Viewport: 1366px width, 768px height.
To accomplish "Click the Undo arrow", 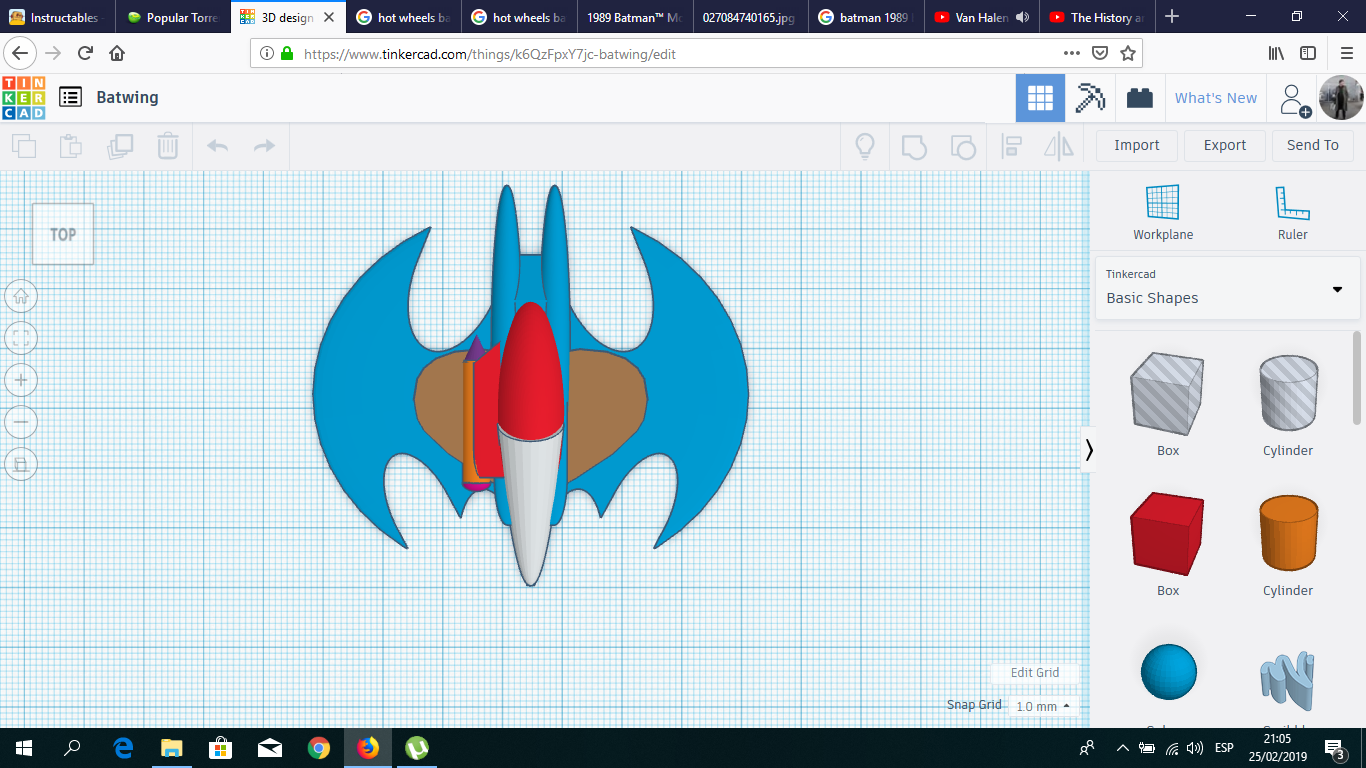I will [217, 146].
